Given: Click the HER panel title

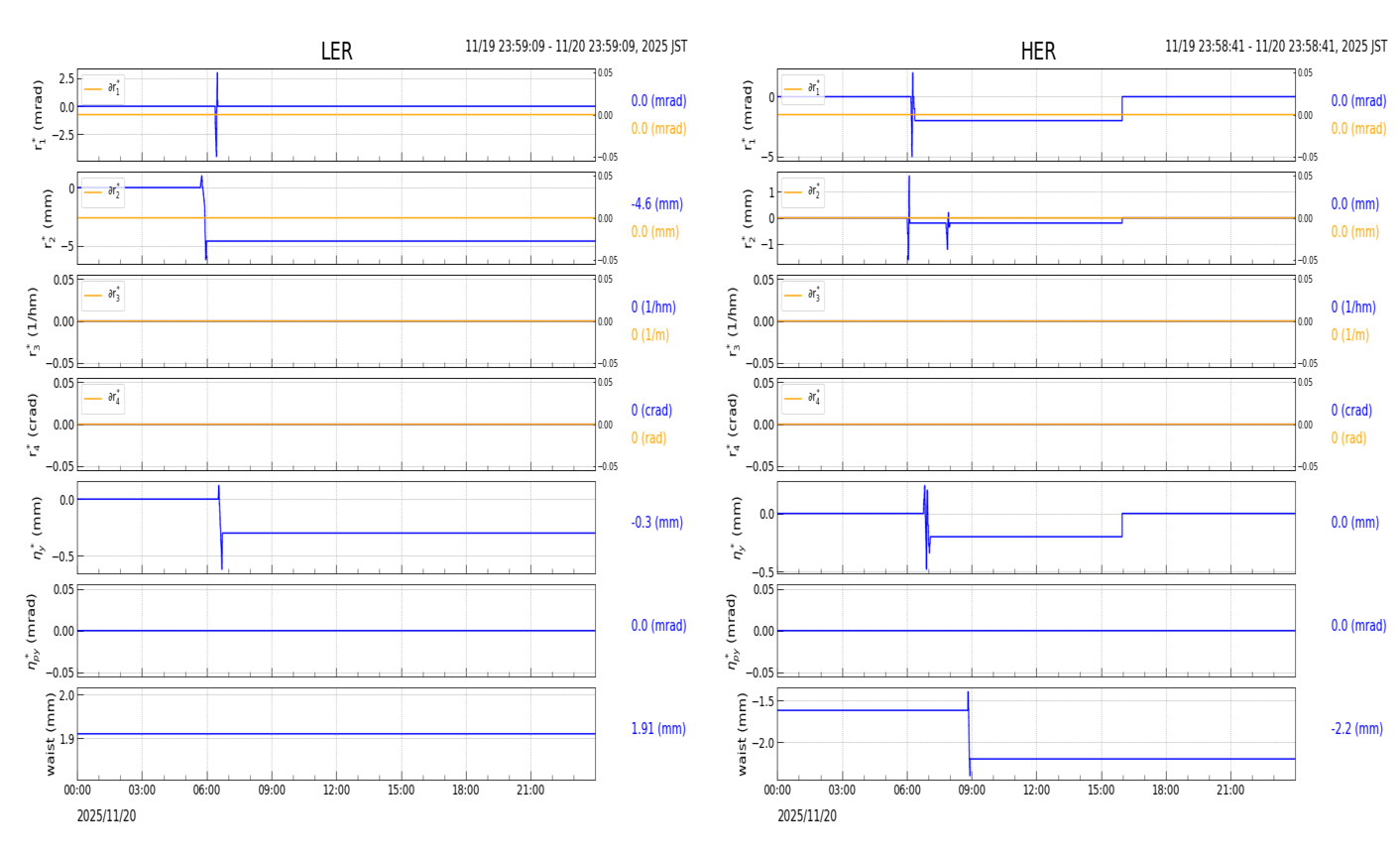Looking at the screenshot, I should [x=1037, y=52].
